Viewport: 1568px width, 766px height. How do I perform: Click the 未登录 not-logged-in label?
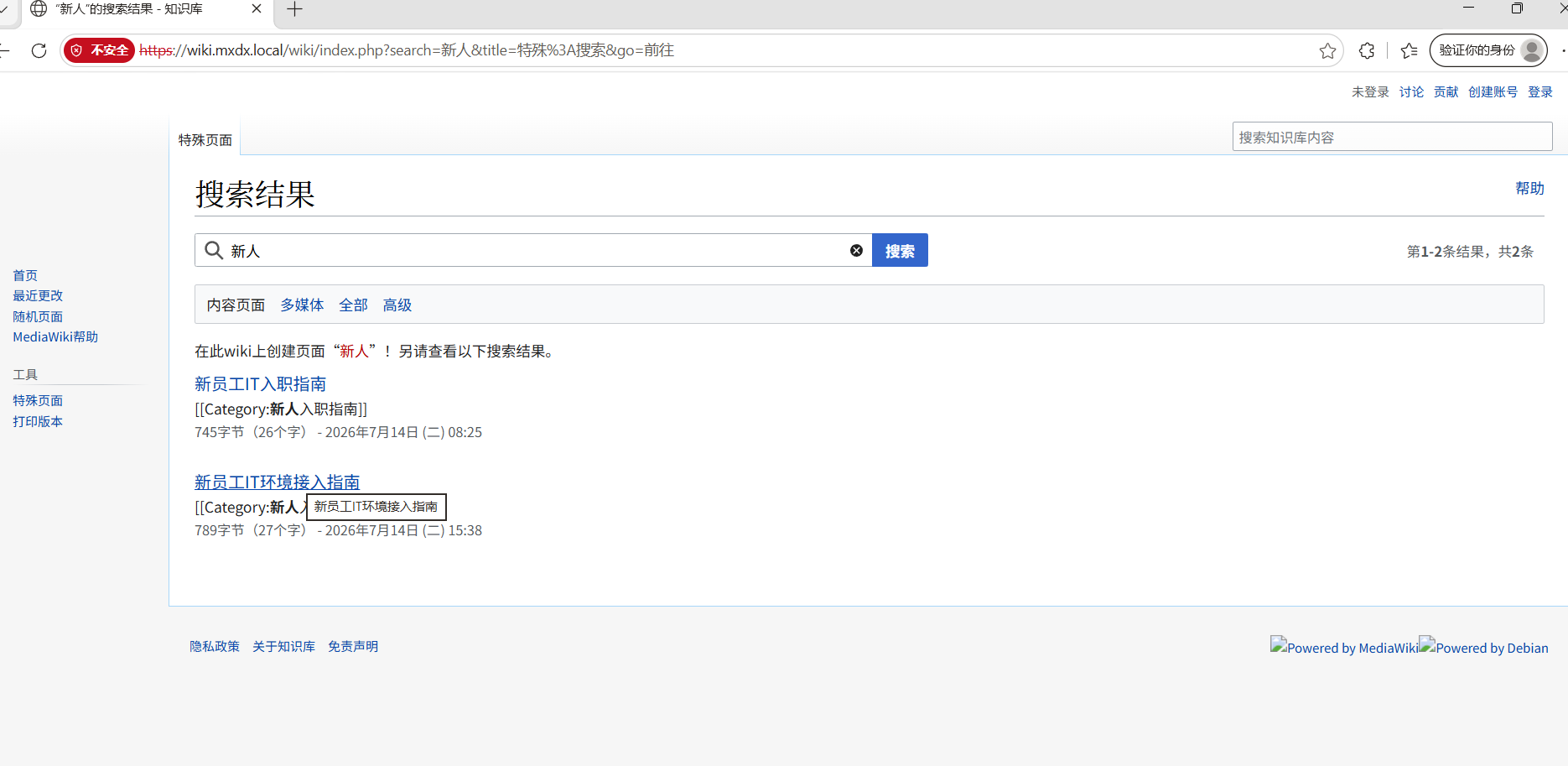coord(1370,92)
